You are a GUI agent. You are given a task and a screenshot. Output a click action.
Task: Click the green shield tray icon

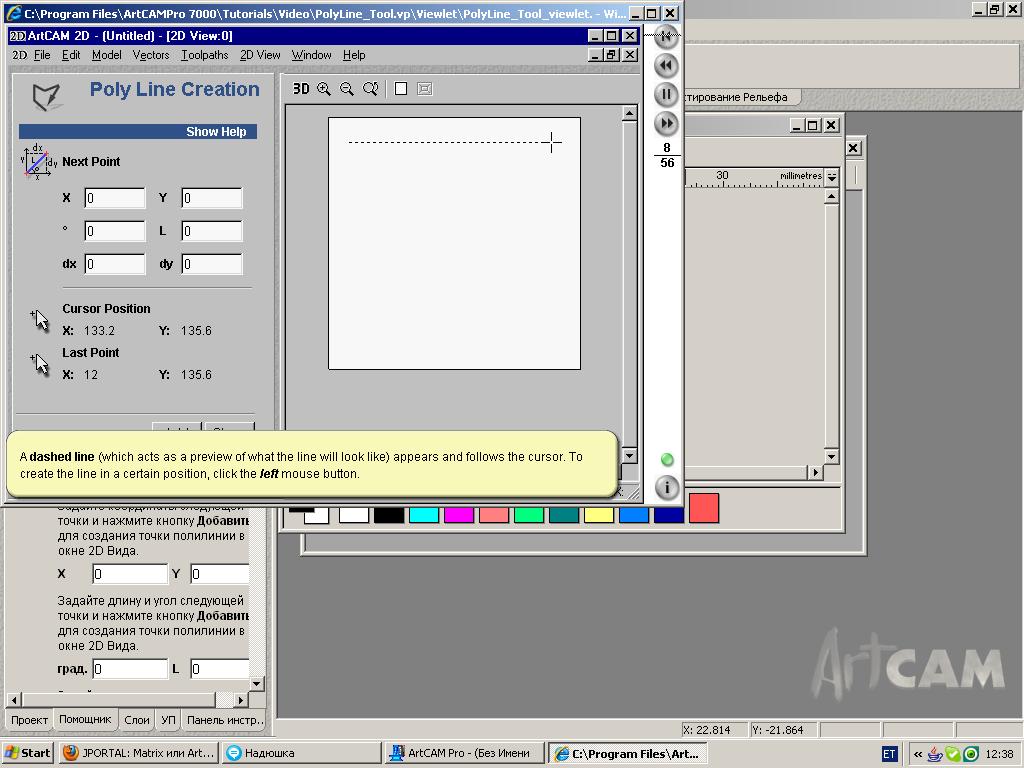tap(953, 754)
